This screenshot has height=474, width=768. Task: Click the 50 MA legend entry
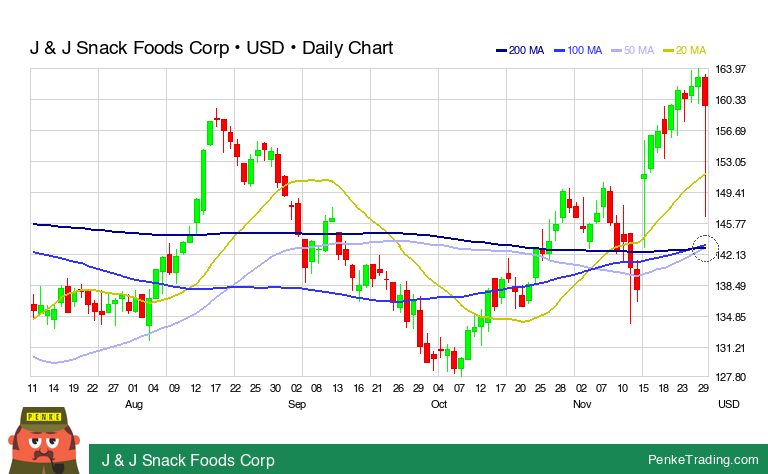pos(633,50)
